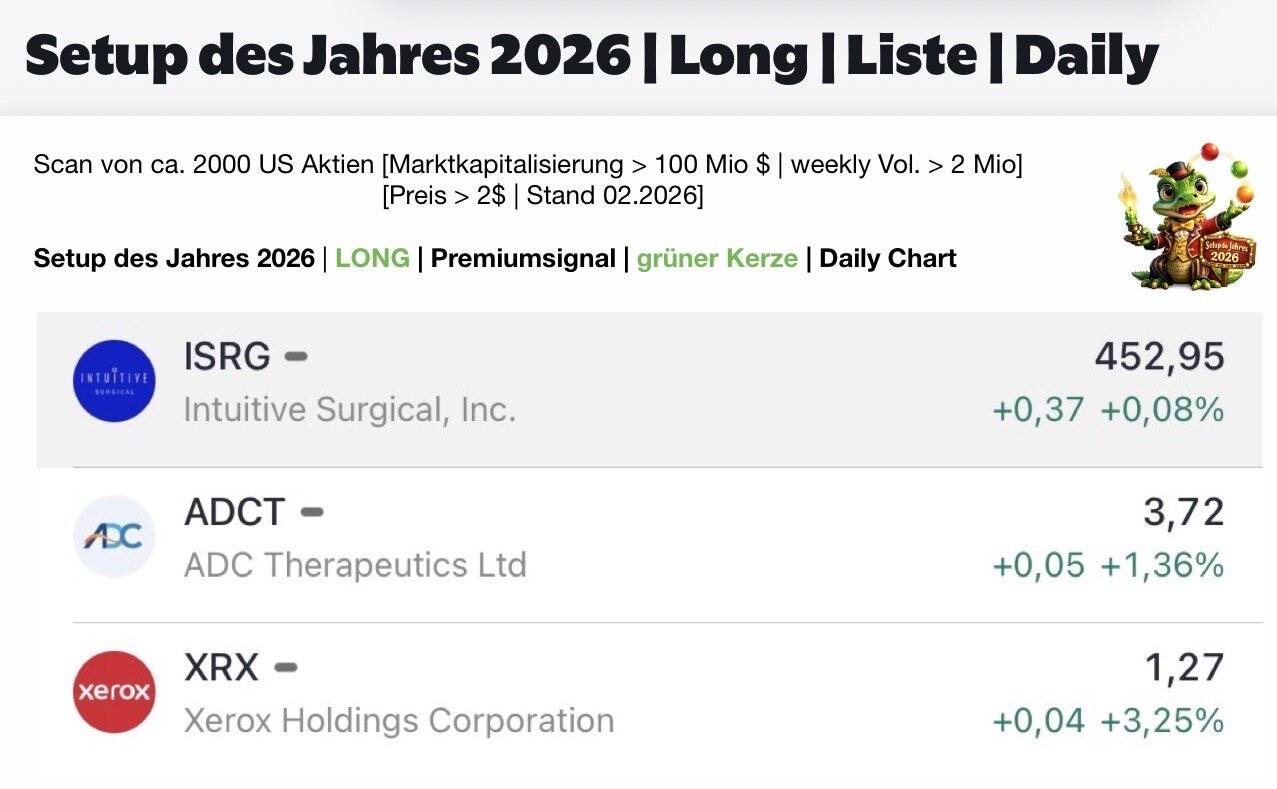Click the green 'grüner Kerze' label
This screenshot has height=789, width=1277.
click(x=717, y=258)
